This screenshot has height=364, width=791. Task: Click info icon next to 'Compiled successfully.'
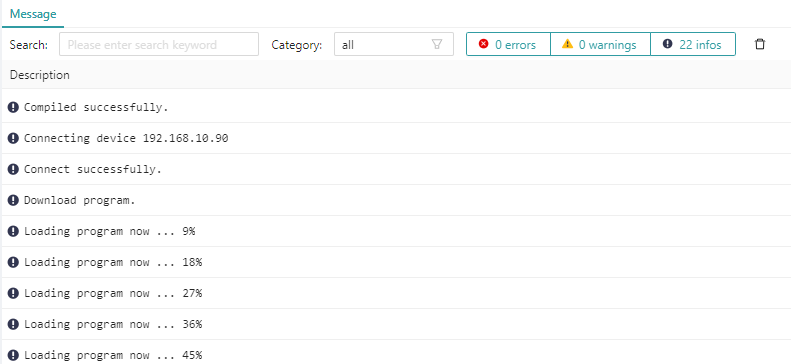[x=13, y=107]
